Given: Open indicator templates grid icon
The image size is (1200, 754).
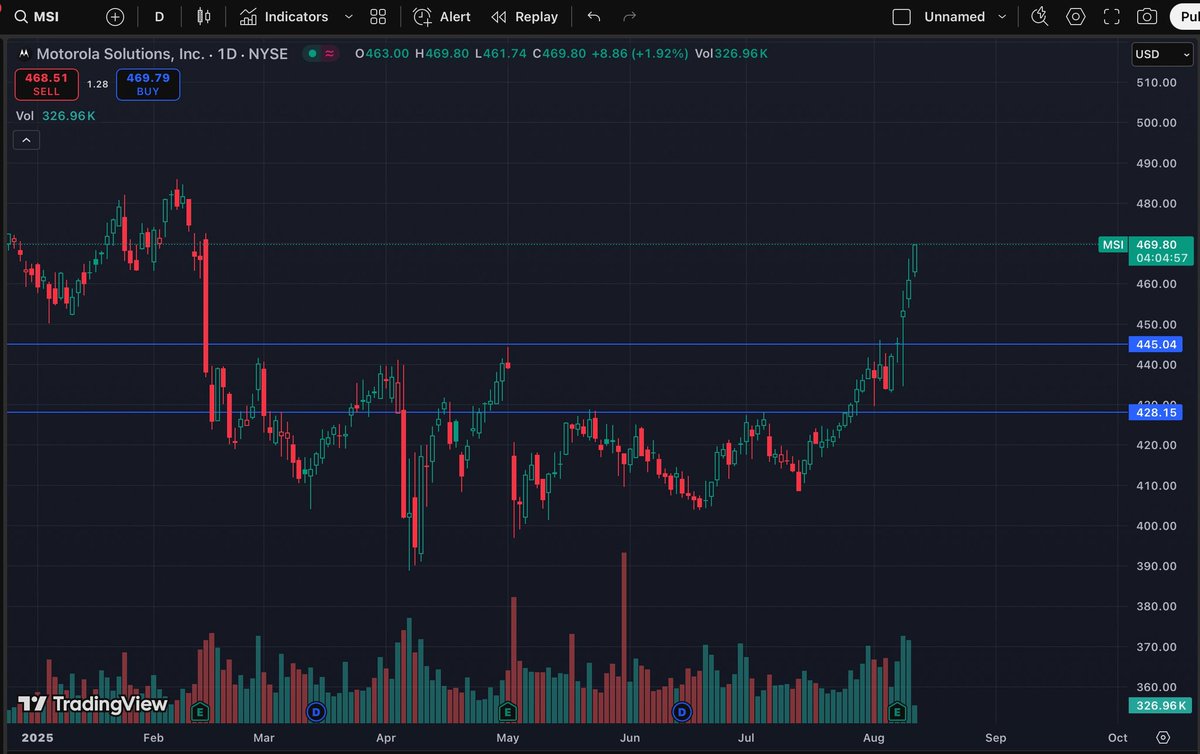Looking at the screenshot, I should 378,16.
